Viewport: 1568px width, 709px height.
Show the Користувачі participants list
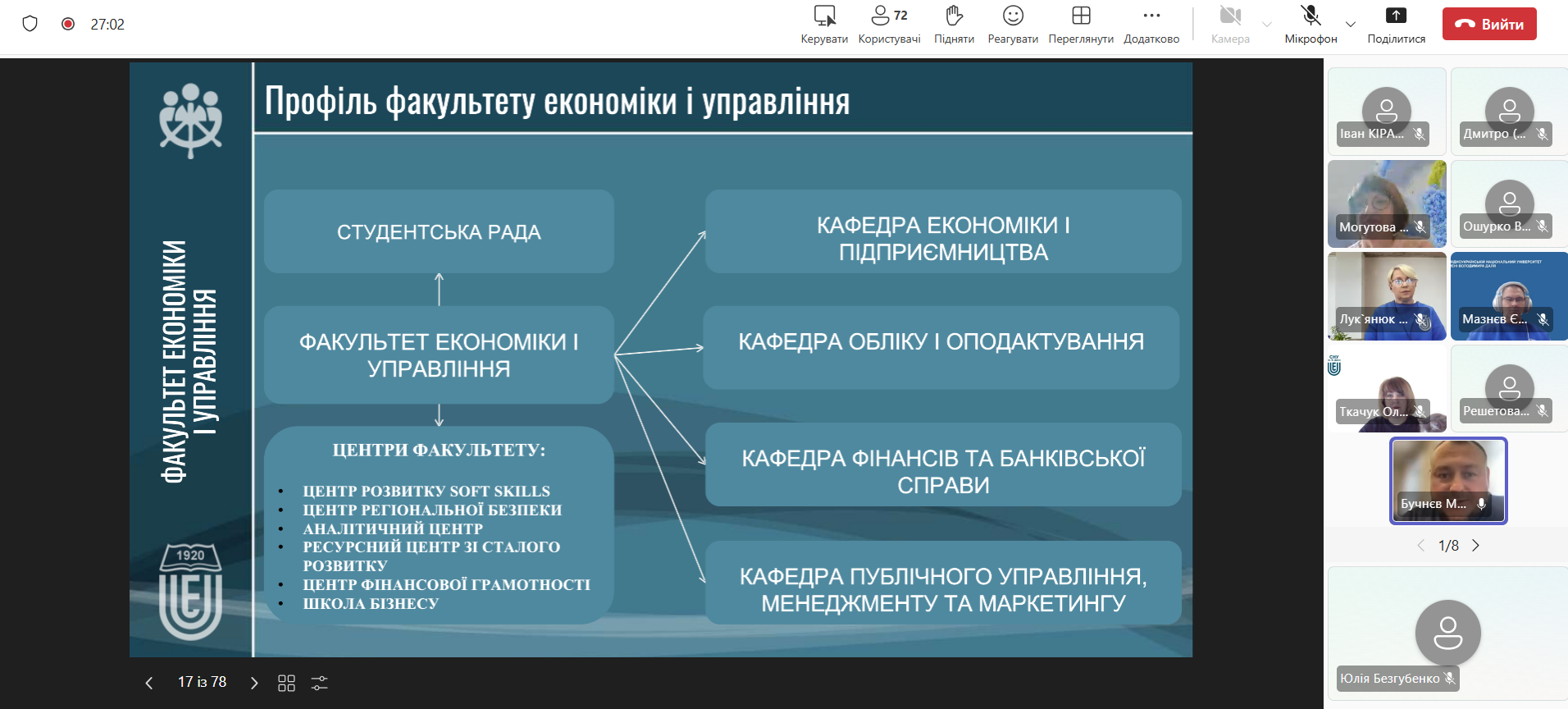[889, 25]
